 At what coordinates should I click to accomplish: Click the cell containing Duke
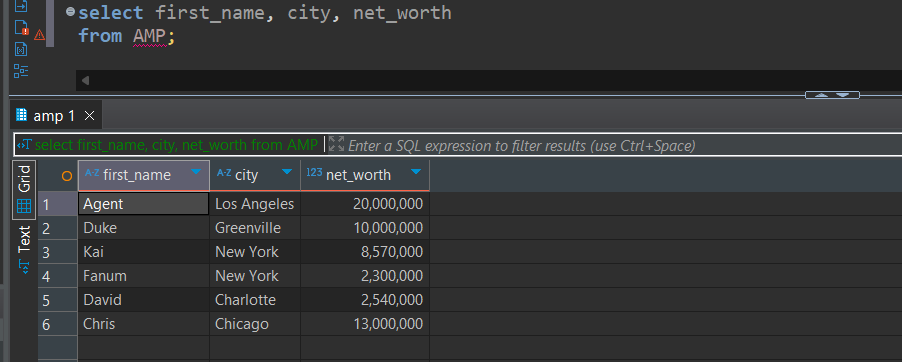point(143,228)
